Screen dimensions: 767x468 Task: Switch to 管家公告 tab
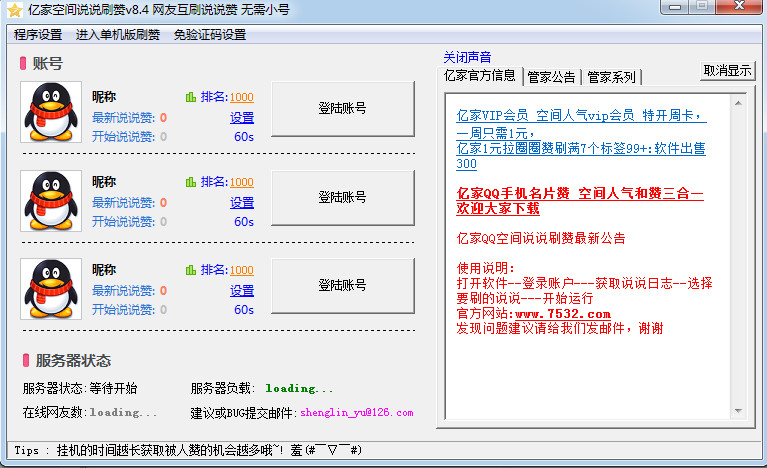(551, 77)
